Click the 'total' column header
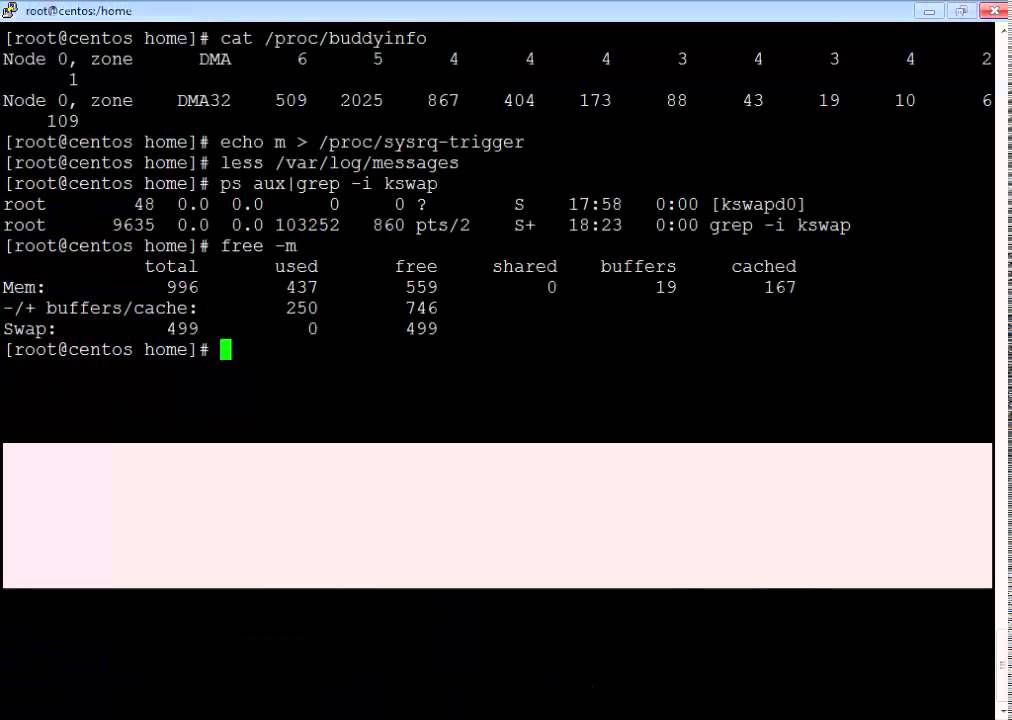The height and width of the screenshot is (720, 1012). pyautogui.click(x=171, y=266)
